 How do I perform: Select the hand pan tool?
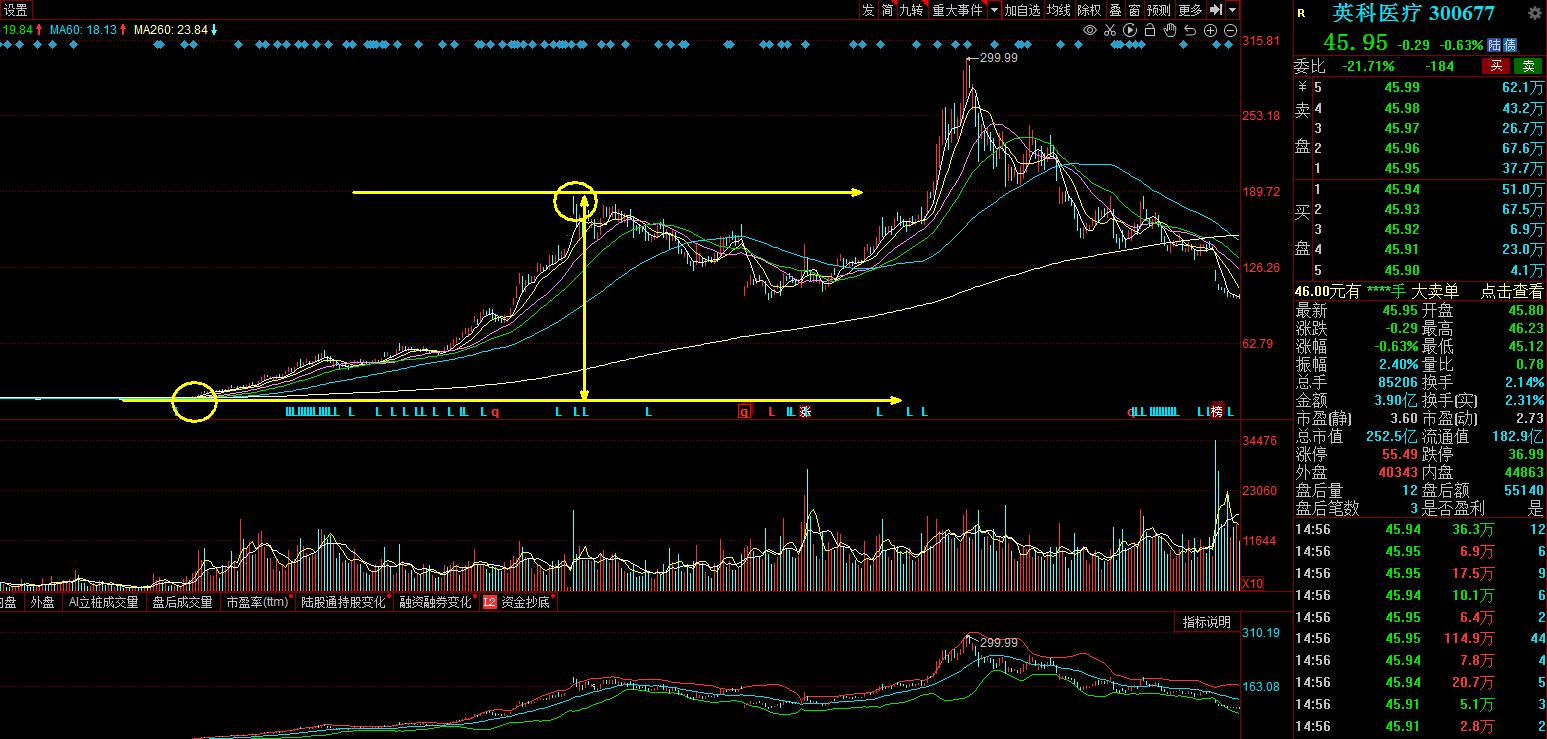pos(1170,31)
